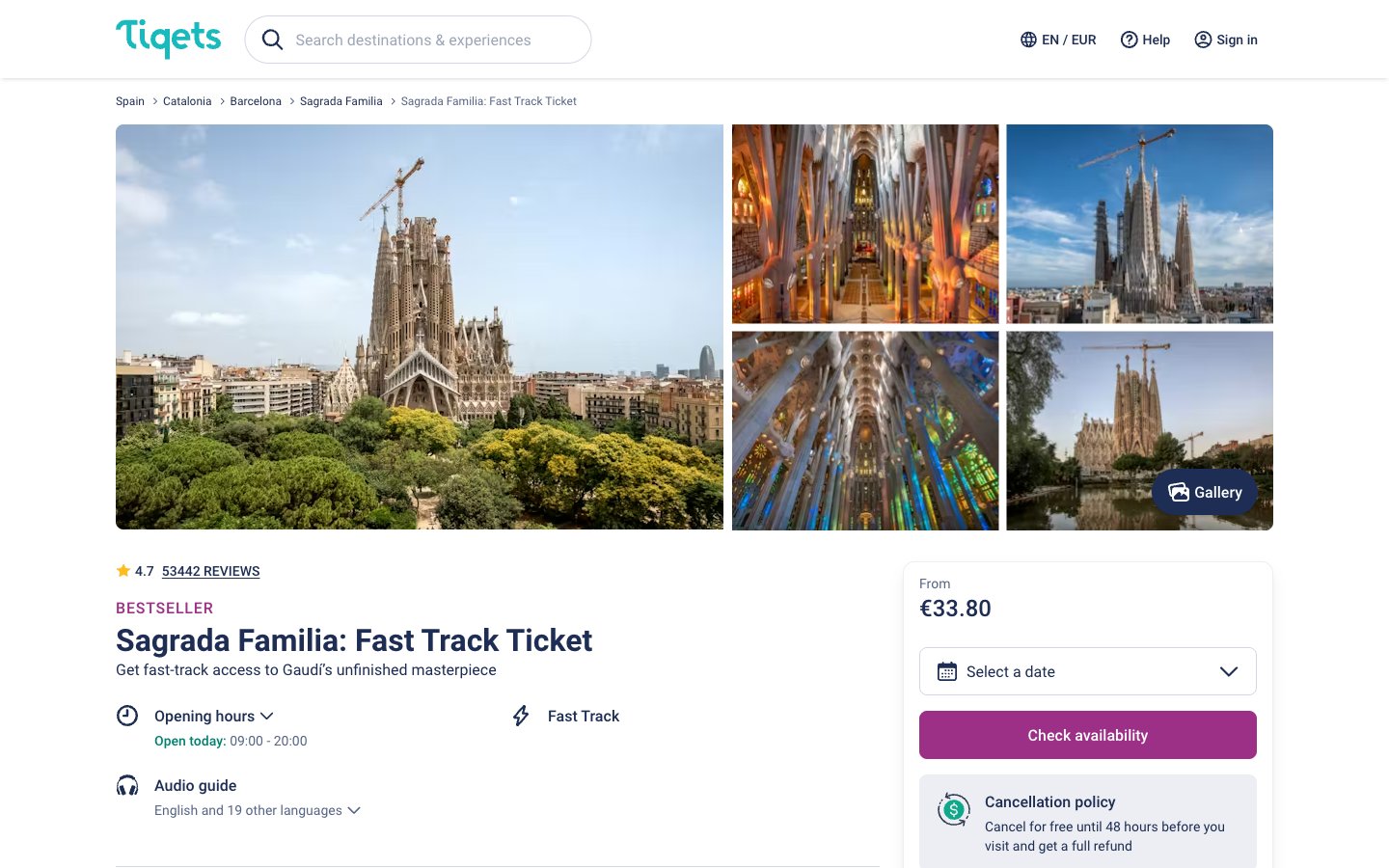Open the Sagrada Familia breadcrumb link
This screenshot has width=1389, height=868.
coord(340,101)
